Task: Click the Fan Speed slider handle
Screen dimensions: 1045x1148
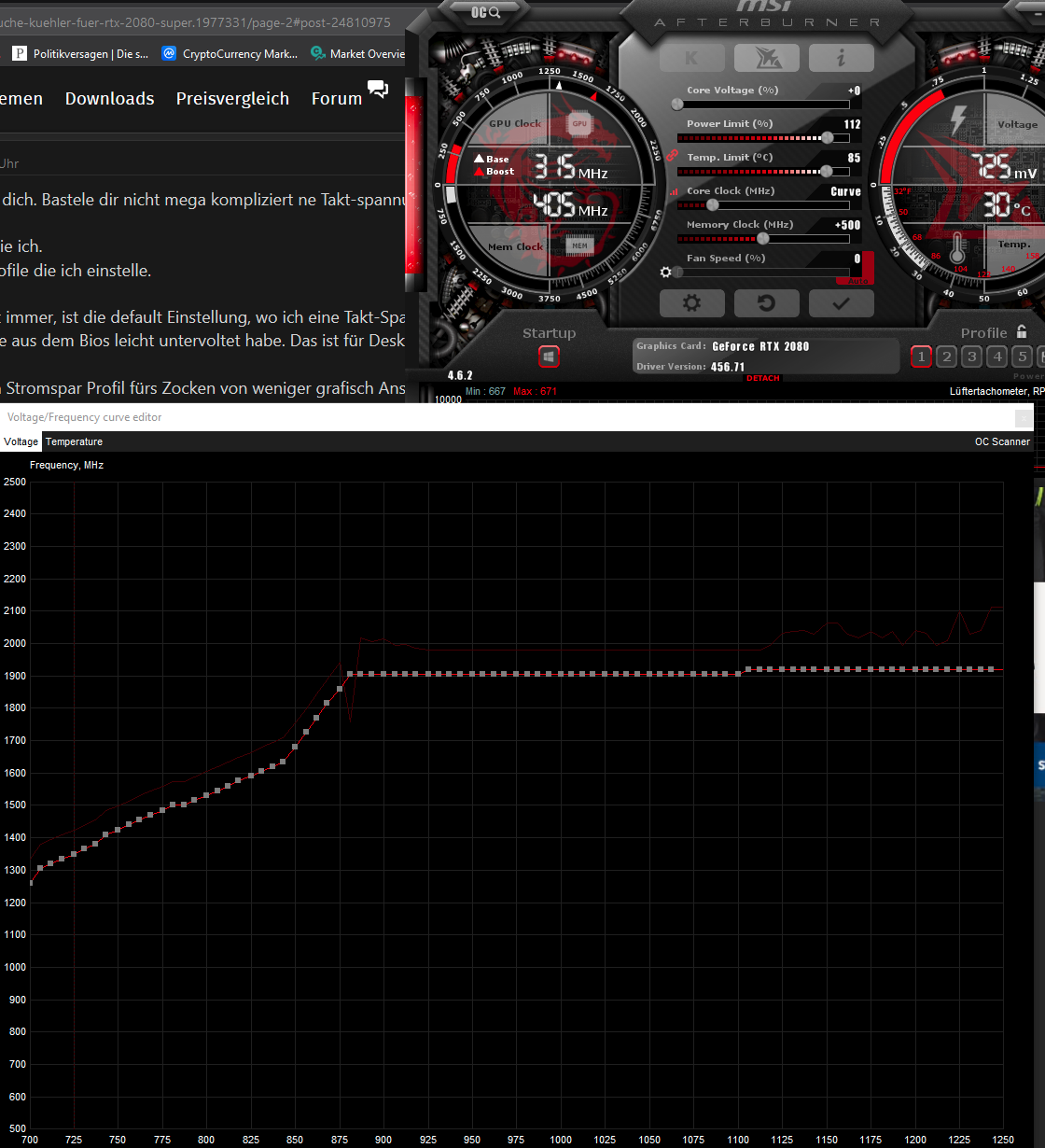Action: pos(677,273)
